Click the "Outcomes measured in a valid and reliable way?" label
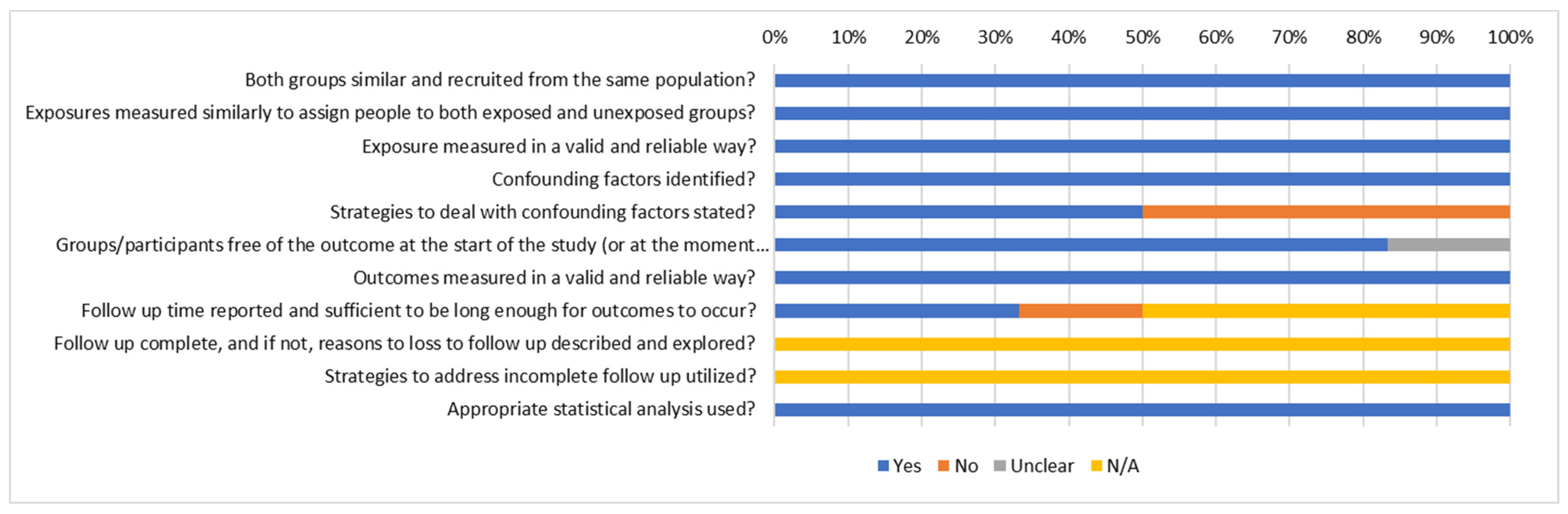The image size is (1568, 514). point(554,278)
